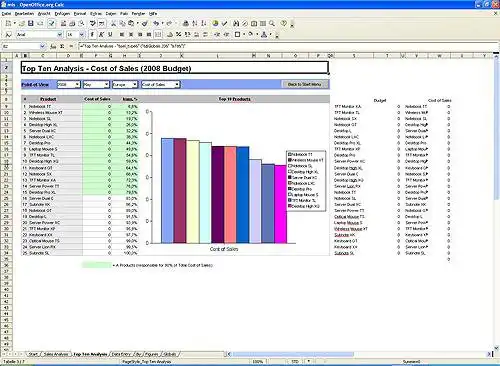Open the font size dropdown
Image resolution: width=500 pixels, height=366 pixels.
click(x=82, y=34)
